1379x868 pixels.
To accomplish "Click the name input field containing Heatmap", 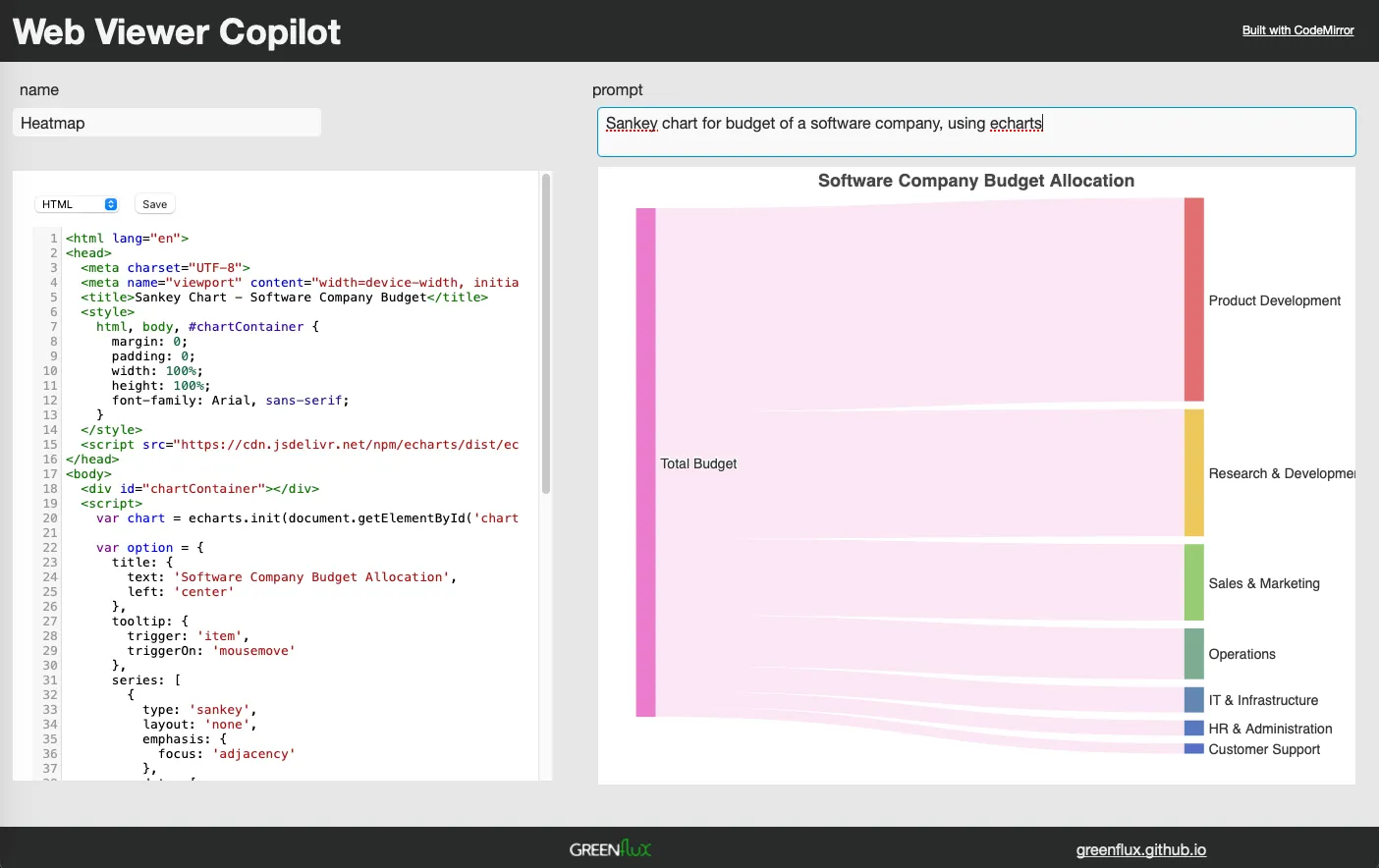I will coord(167,123).
